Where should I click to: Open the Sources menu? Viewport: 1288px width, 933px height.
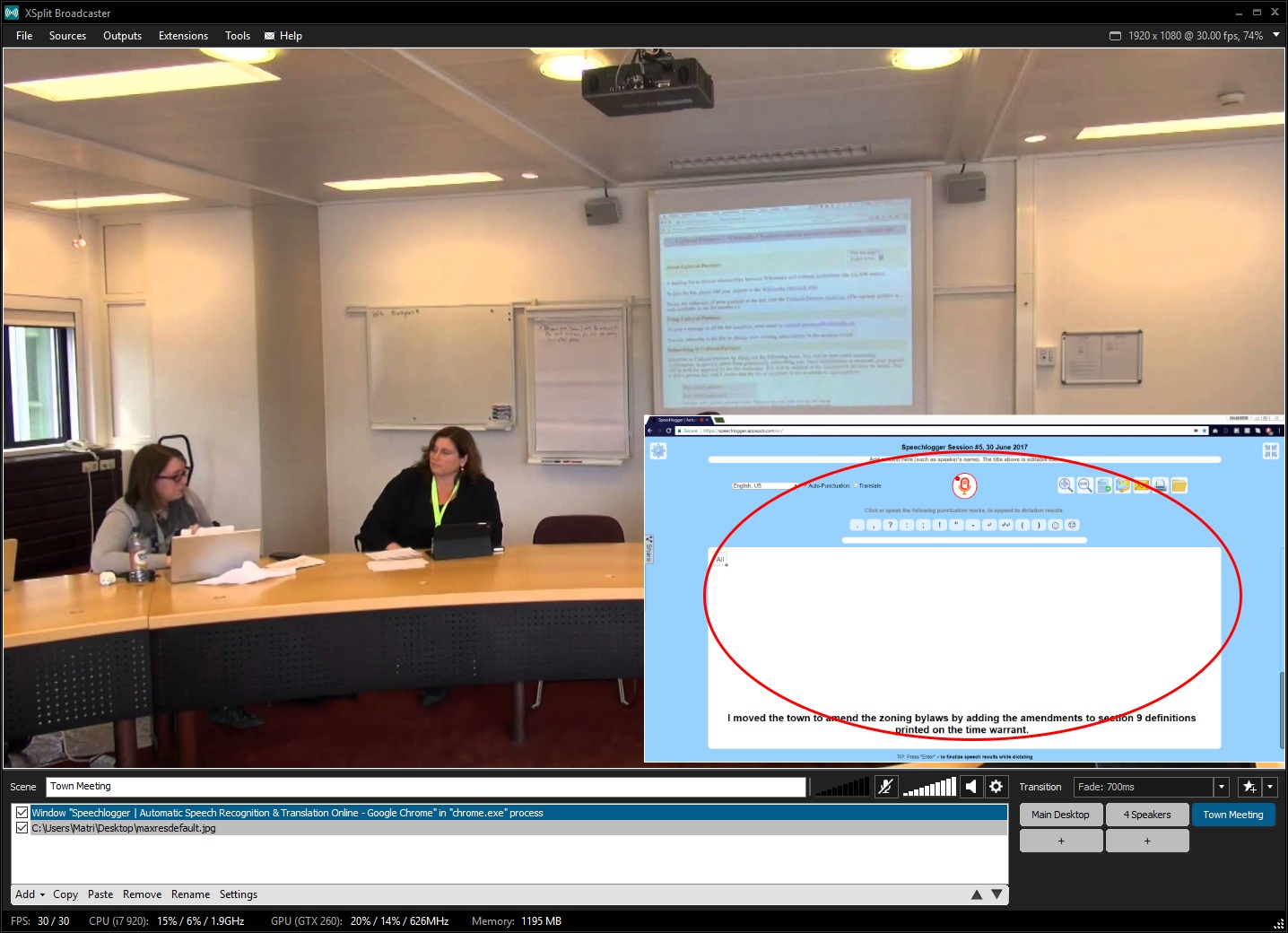(x=67, y=36)
